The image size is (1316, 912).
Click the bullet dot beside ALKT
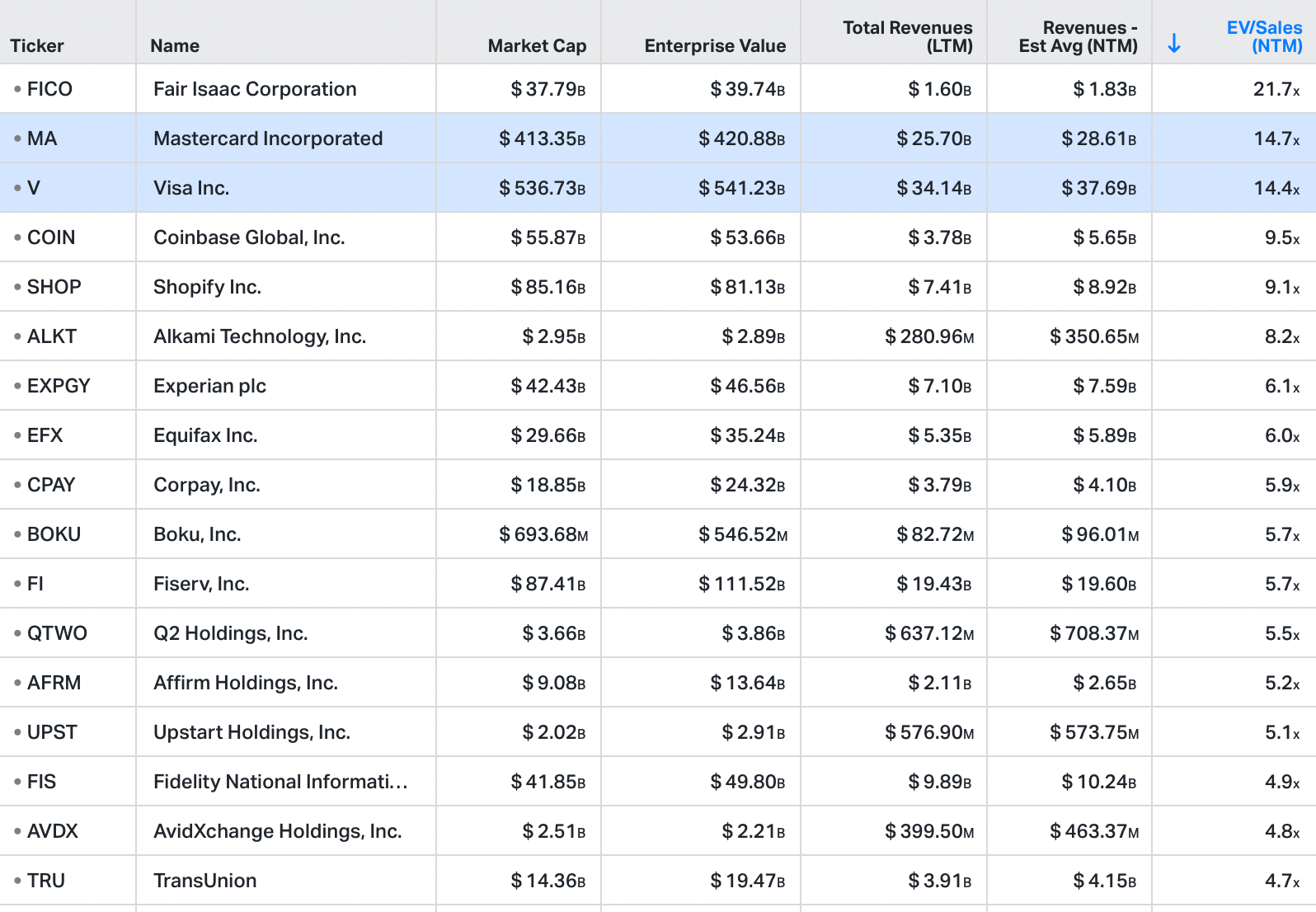click(x=17, y=336)
